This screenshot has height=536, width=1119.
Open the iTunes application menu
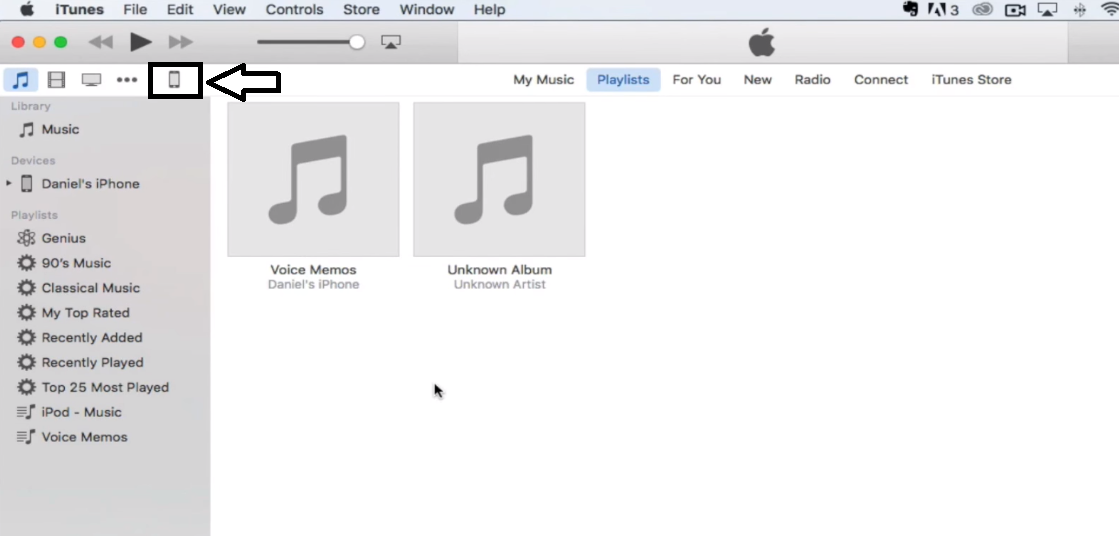79,9
